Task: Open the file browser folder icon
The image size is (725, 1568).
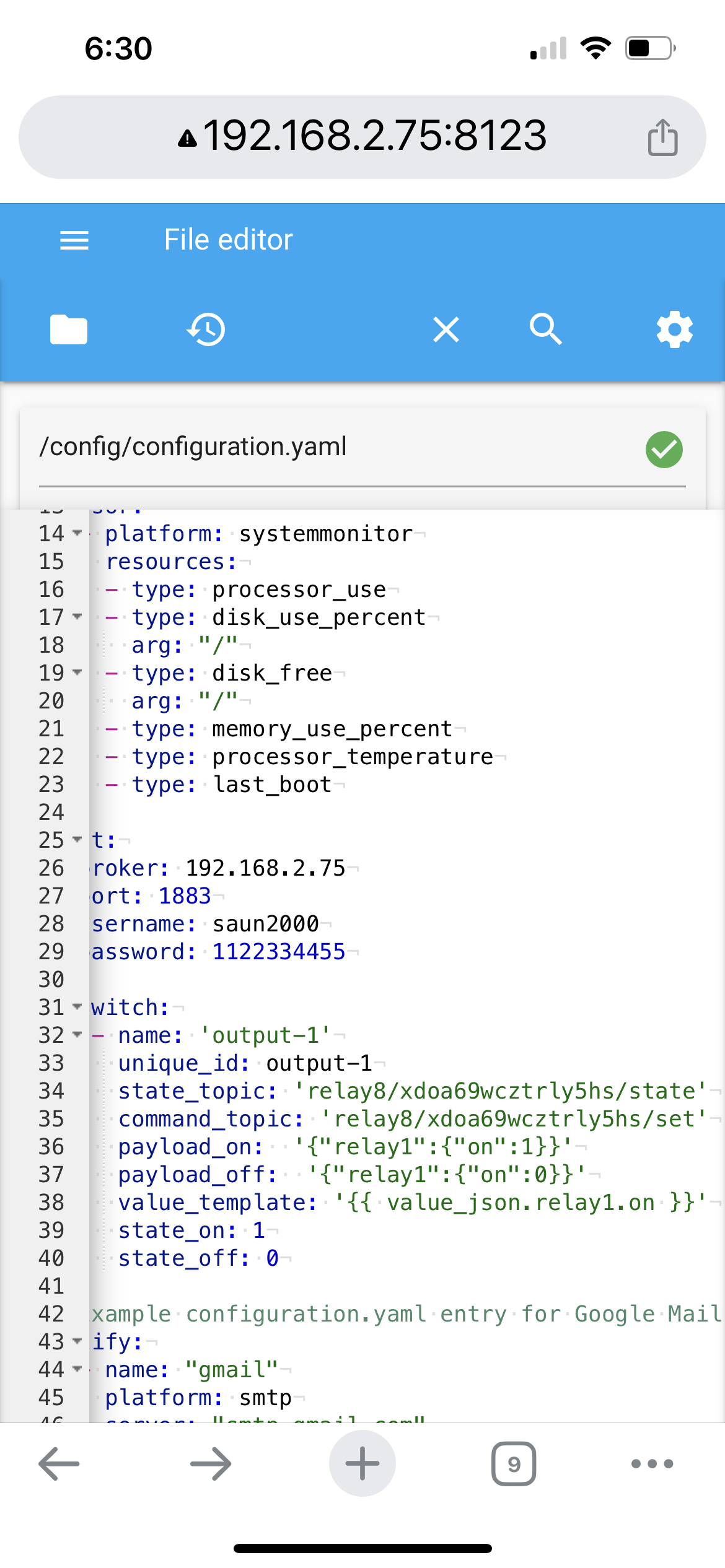Action: coord(69,329)
